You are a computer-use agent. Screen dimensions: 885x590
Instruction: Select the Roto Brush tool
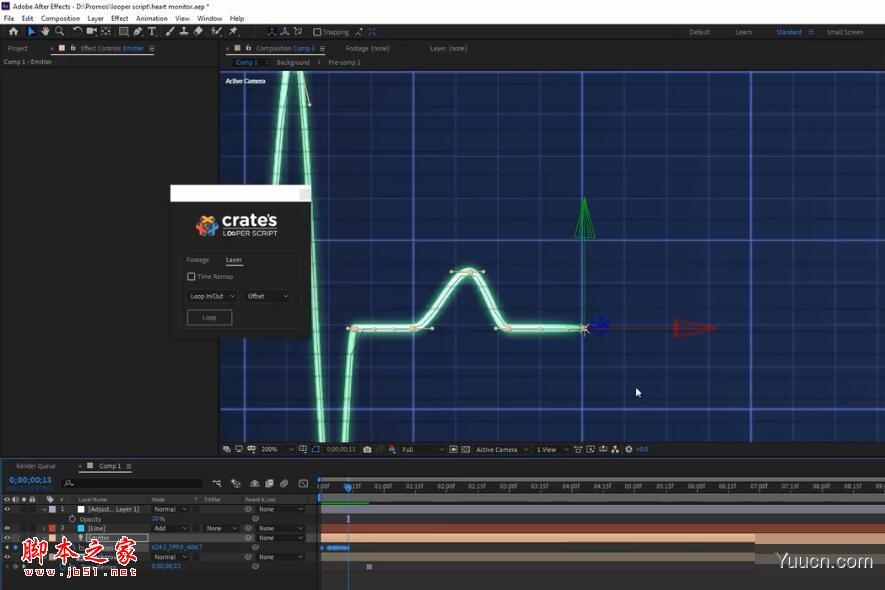point(216,32)
